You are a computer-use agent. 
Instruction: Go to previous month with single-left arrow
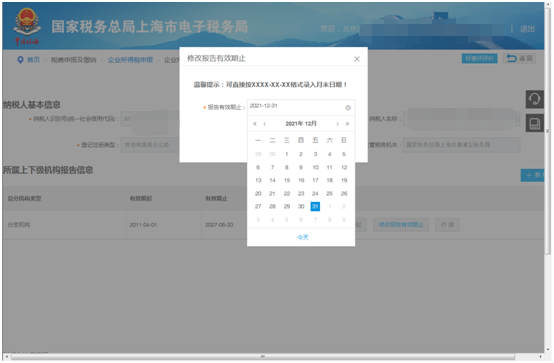click(x=265, y=124)
